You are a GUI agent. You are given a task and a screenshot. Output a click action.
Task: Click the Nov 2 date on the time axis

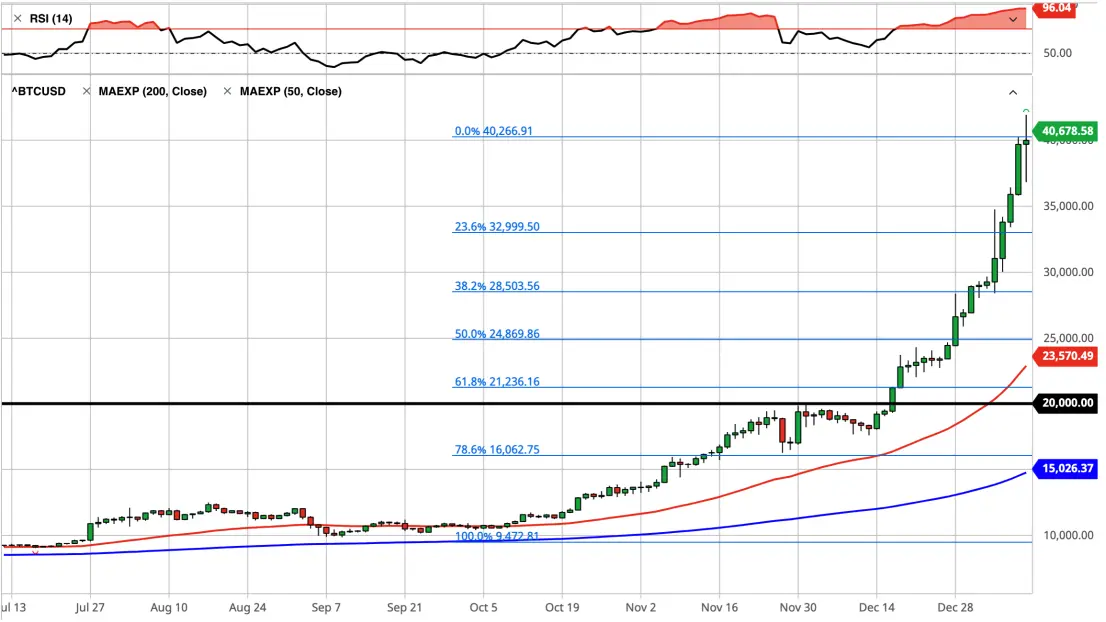[x=640, y=608]
